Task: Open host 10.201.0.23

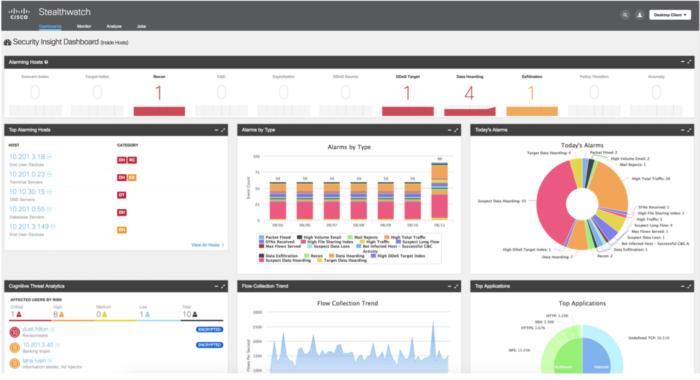Action: point(27,174)
